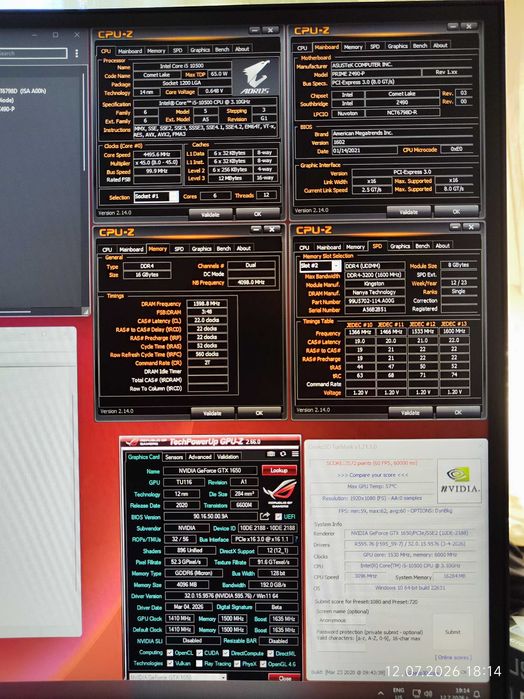524x699 pixels.
Task: Enable Ray Tracing checkbox
Action: (x=199, y=663)
